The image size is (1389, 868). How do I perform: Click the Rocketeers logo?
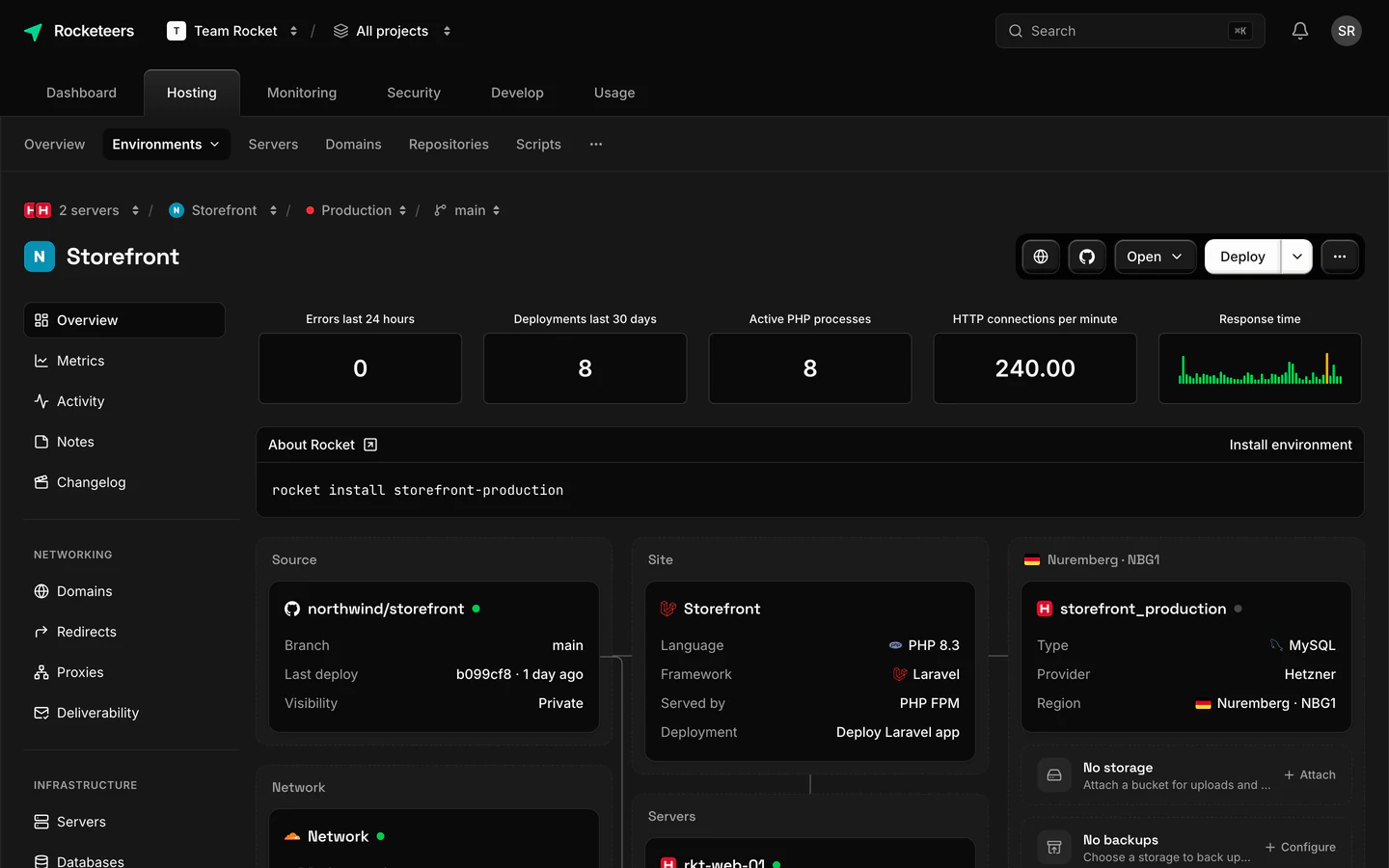[79, 31]
